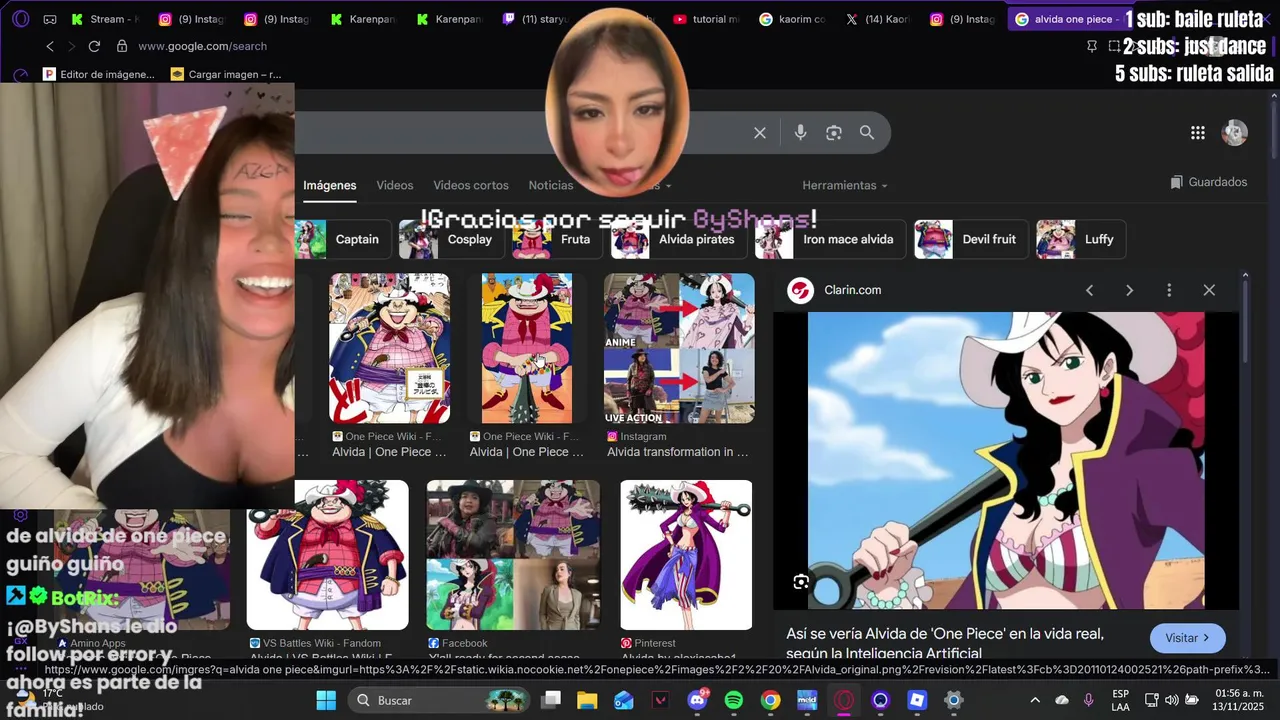This screenshot has height=720, width=1280.
Task: Open the VS Battles Wiki Alvida thumbnail
Action: point(328,555)
